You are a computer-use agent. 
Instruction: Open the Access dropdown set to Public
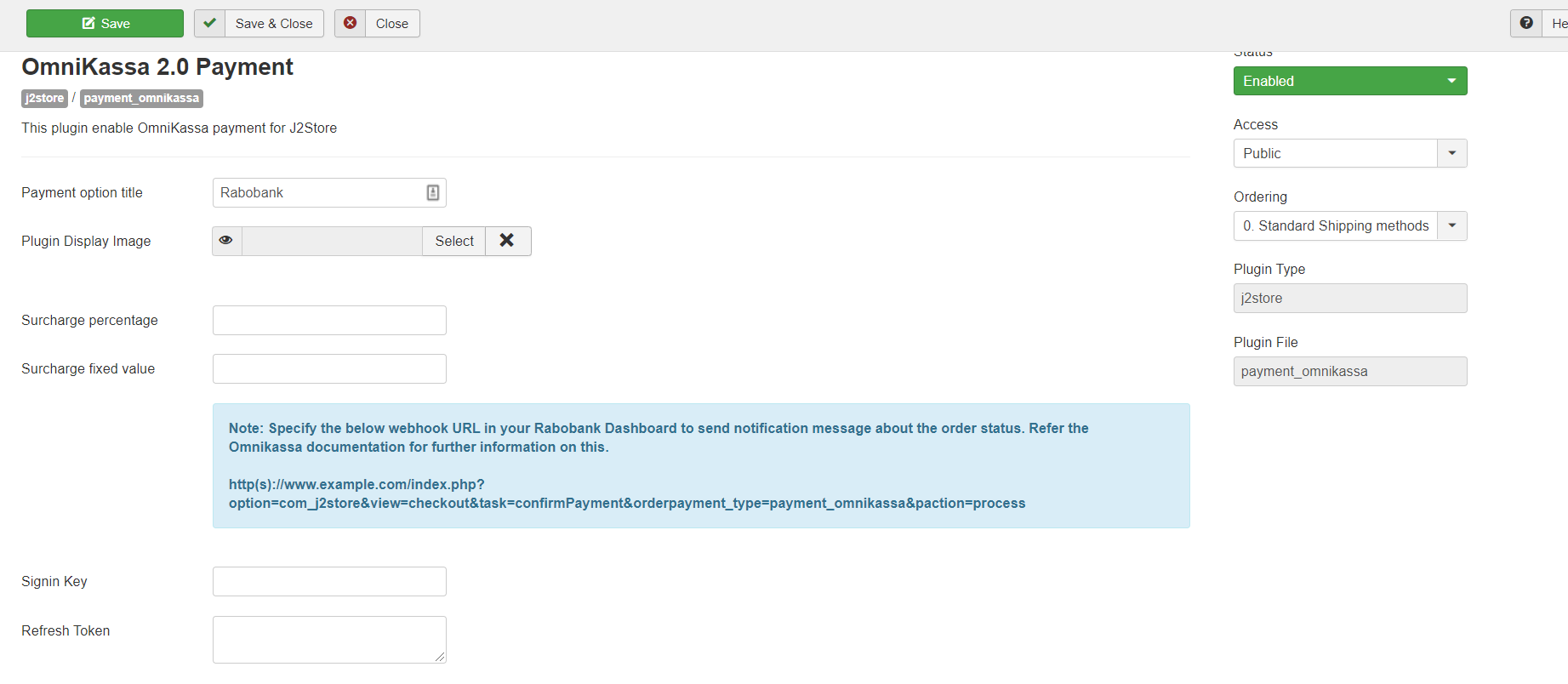click(x=1350, y=153)
